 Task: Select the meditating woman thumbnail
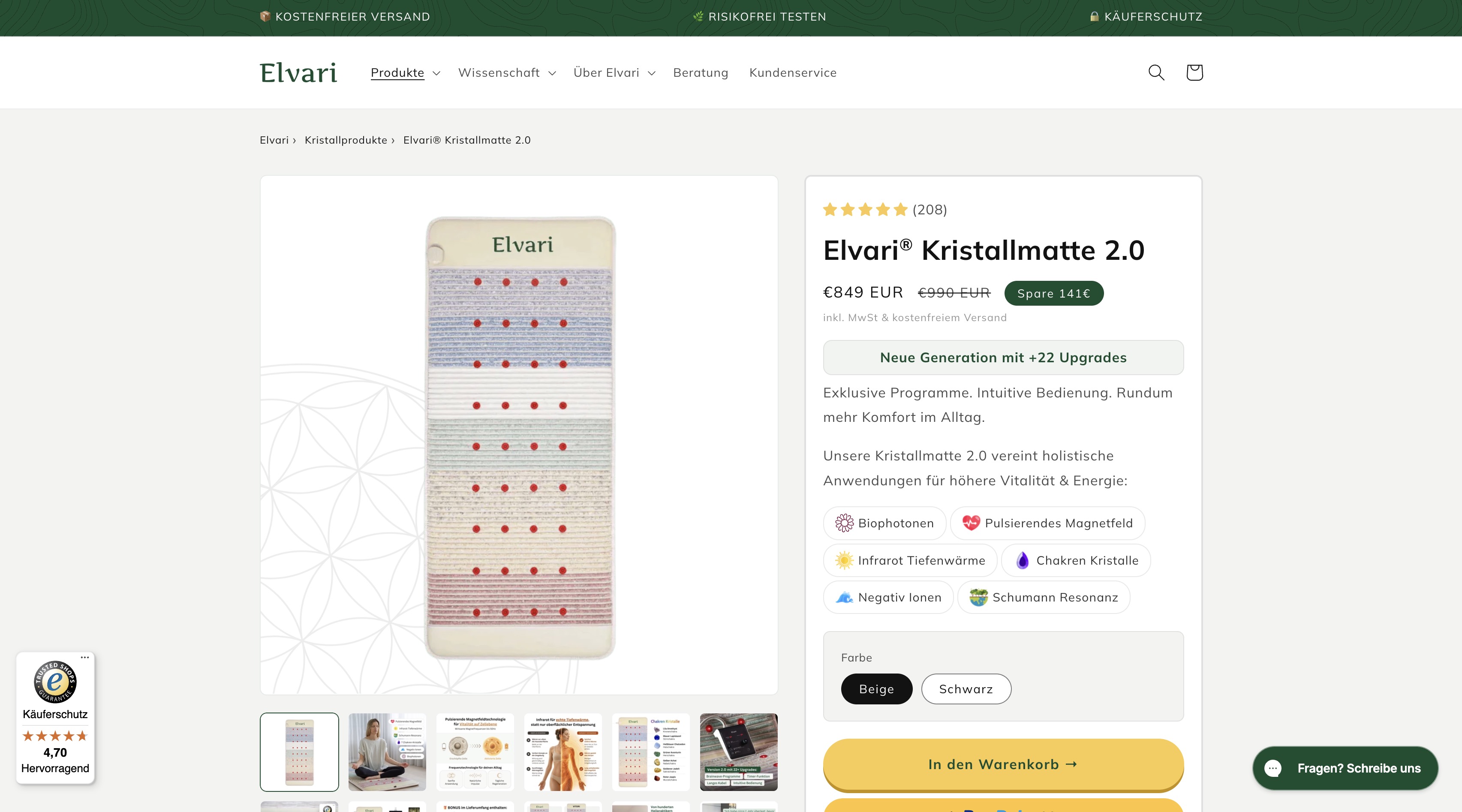(x=387, y=752)
